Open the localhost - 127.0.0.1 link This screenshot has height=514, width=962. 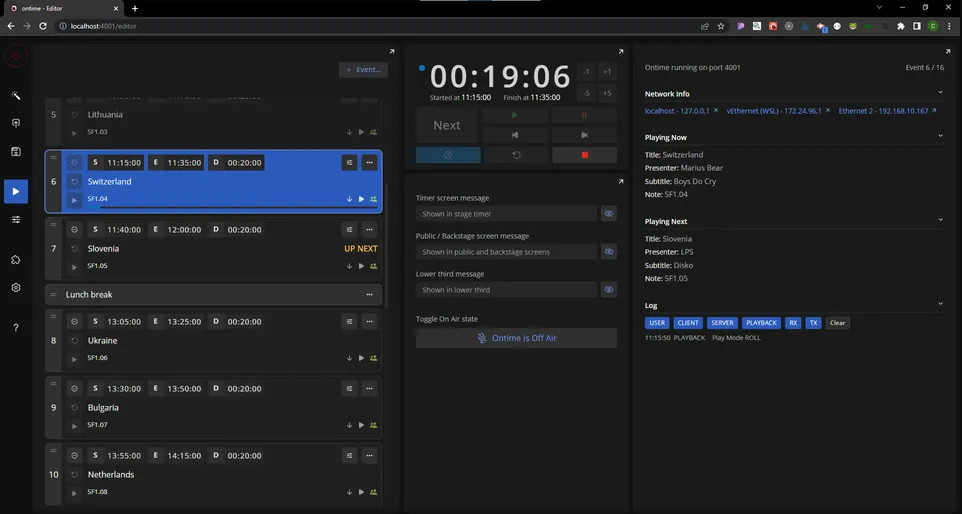click(681, 111)
